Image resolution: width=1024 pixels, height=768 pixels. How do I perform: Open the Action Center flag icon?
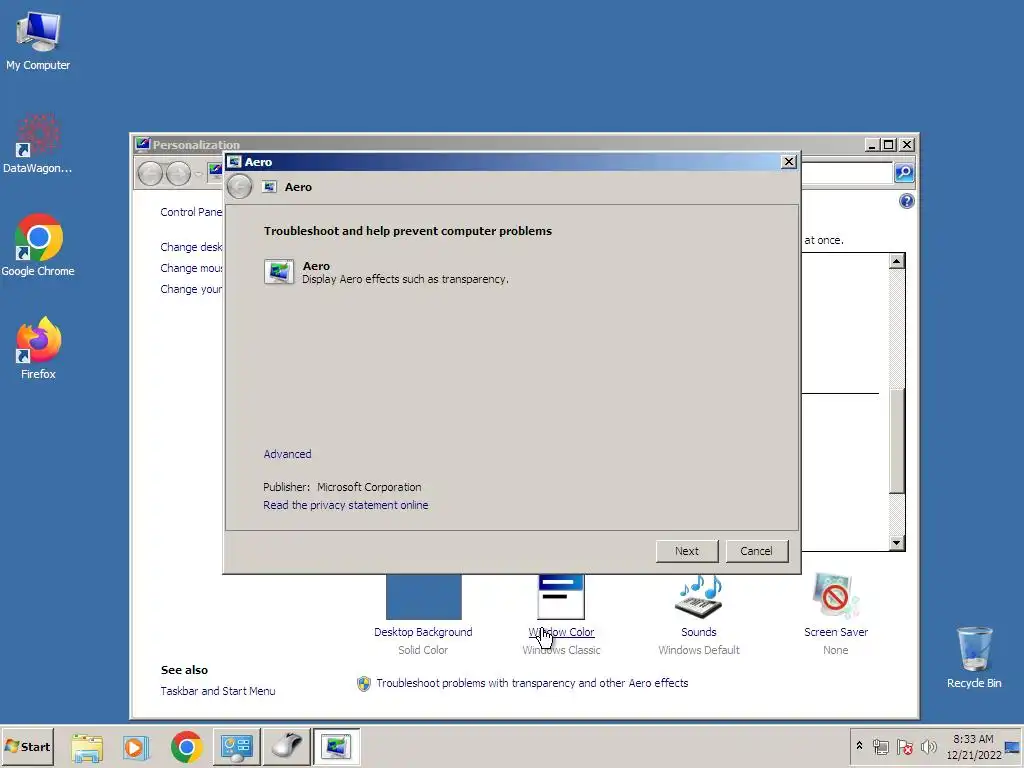904,746
